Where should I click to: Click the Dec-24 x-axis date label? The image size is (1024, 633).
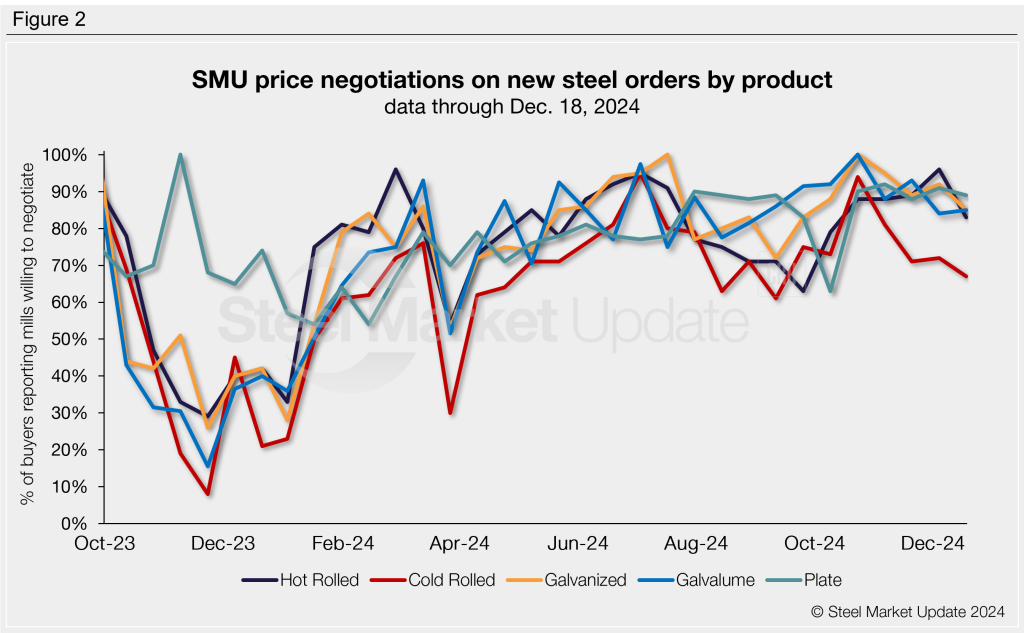932,544
